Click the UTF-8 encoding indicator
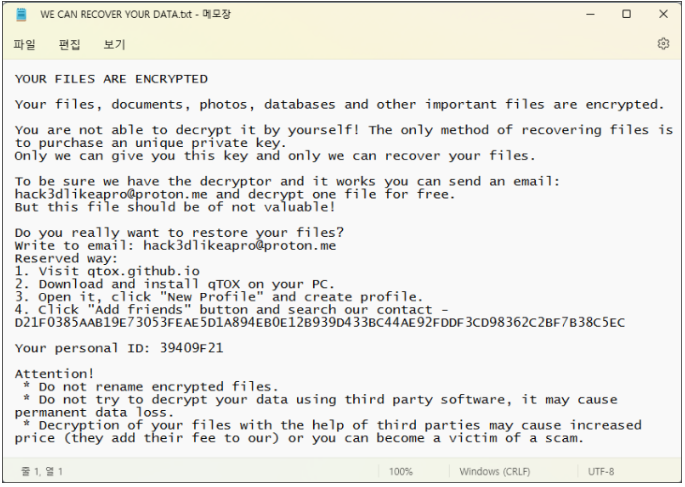This screenshot has height=487, width=685. click(x=601, y=472)
